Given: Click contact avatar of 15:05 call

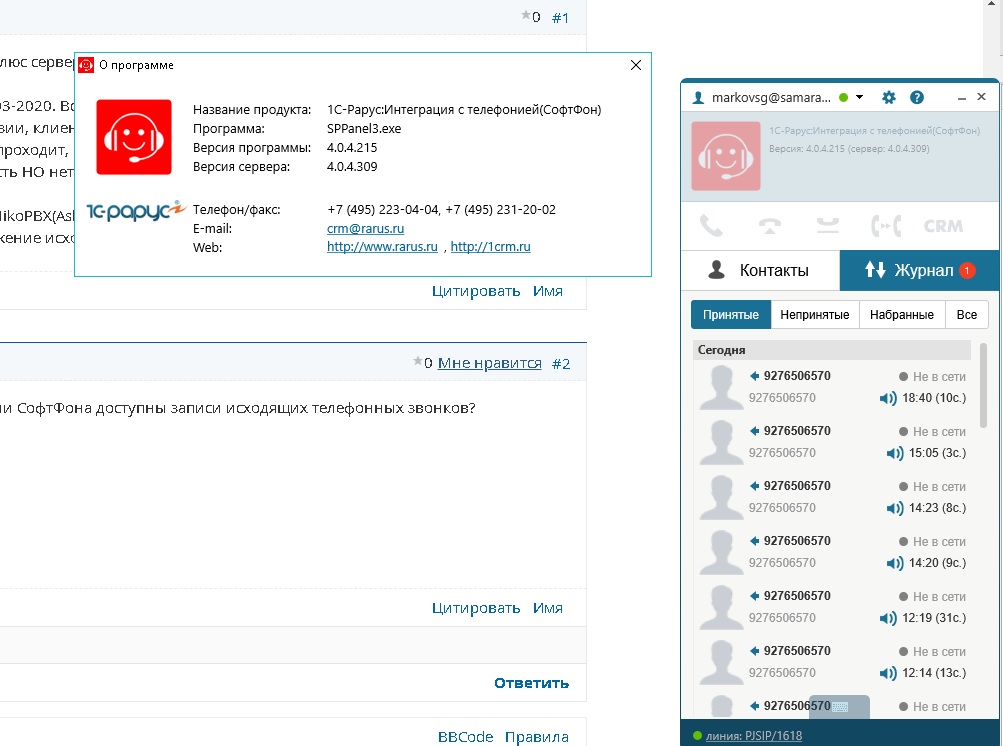Looking at the screenshot, I should click(722, 442).
